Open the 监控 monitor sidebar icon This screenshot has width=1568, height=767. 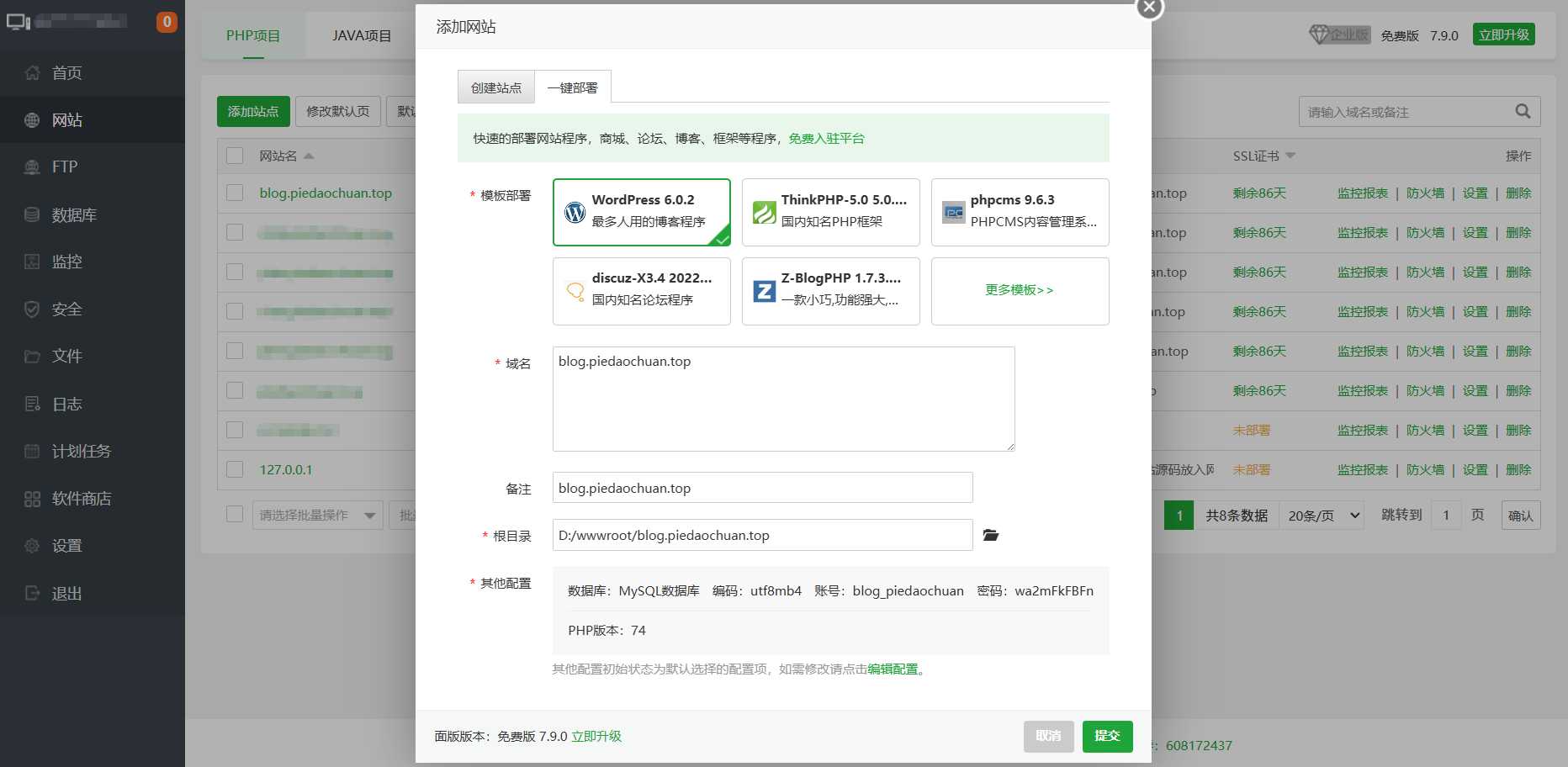32,262
